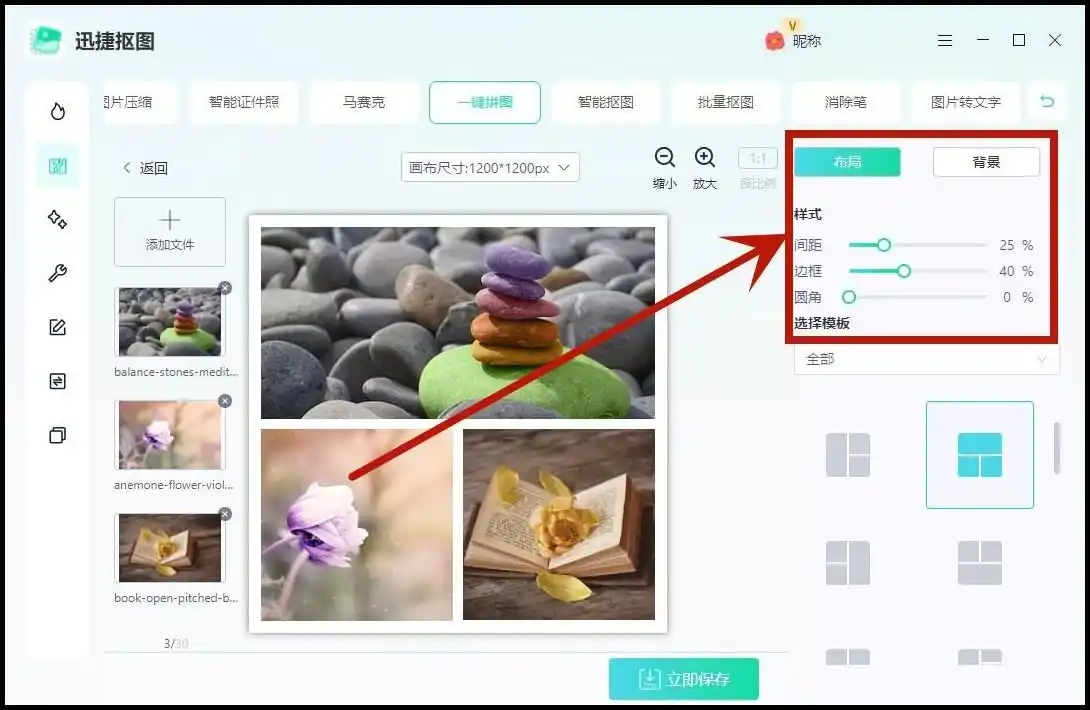Select the wrench tool icon in sidebar
The width and height of the screenshot is (1090, 710).
[x=58, y=274]
